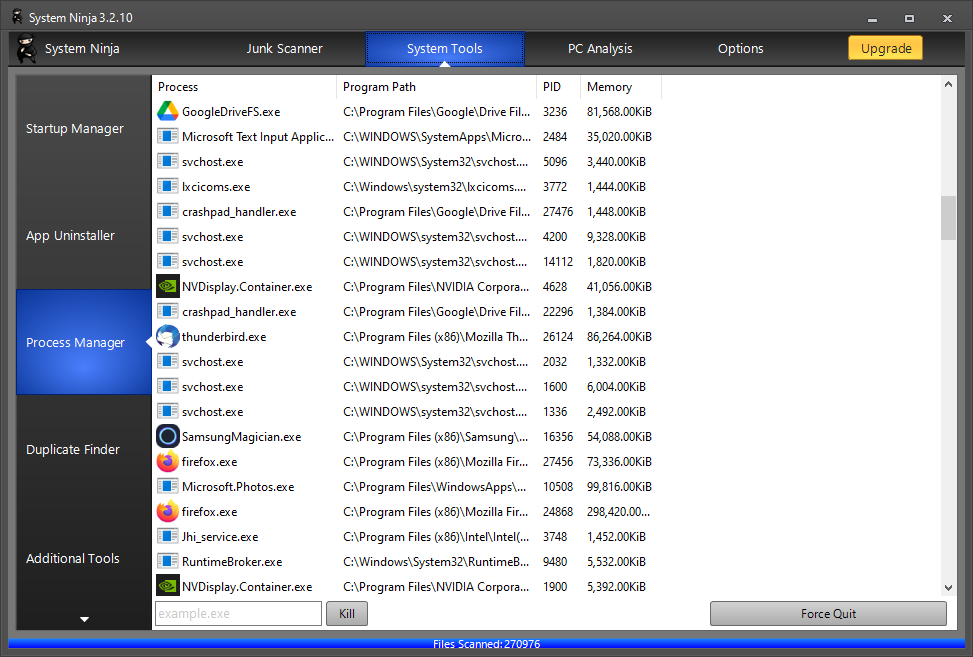Screen dimensions: 973x657
Task: Click the Microsoft Text Input Application process name
Action: tap(258, 136)
